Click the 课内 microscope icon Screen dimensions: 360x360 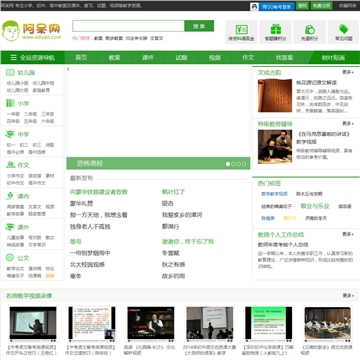coord(10,196)
